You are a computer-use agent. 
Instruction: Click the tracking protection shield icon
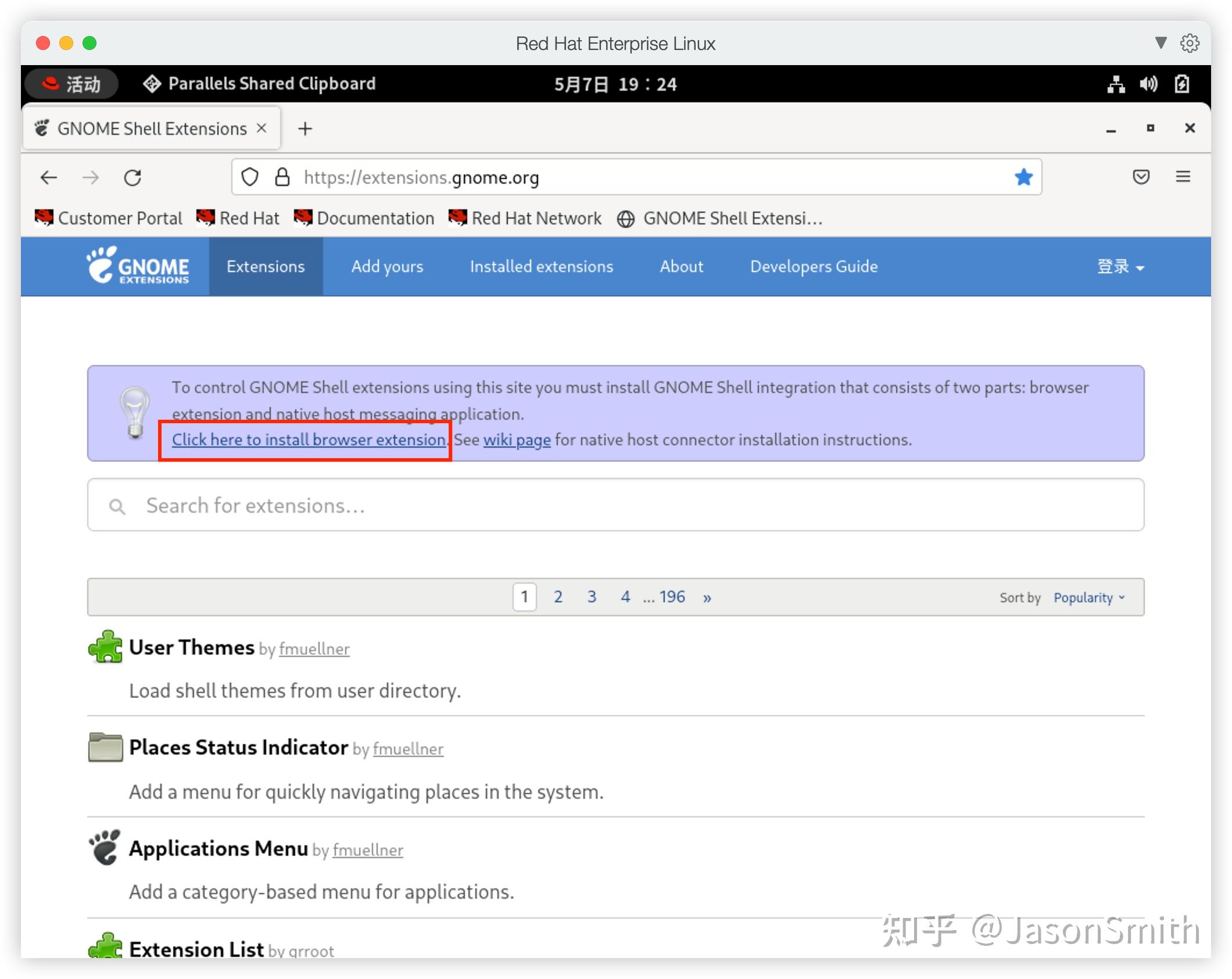click(250, 177)
